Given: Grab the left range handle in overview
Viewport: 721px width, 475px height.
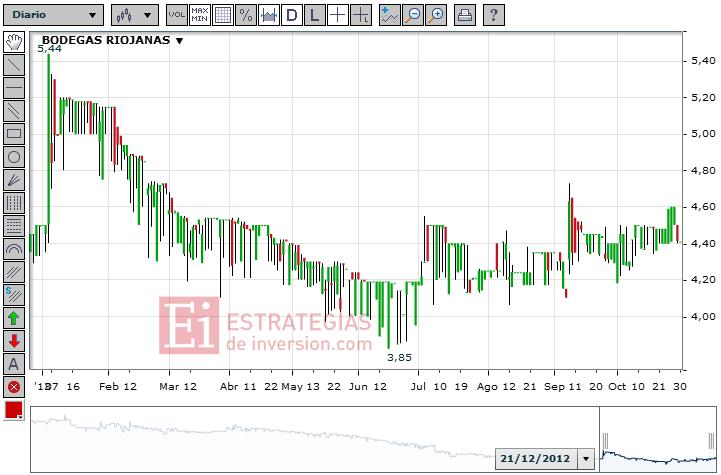Looking at the screenshot, I should (605, 441).
